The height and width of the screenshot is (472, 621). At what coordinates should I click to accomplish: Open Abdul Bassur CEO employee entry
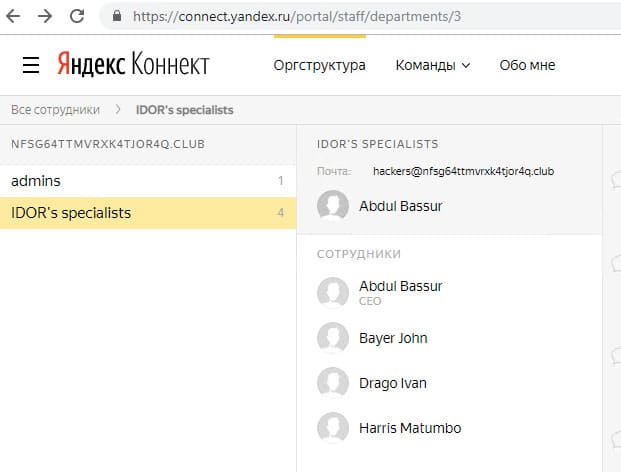click(x=401, y=286)
